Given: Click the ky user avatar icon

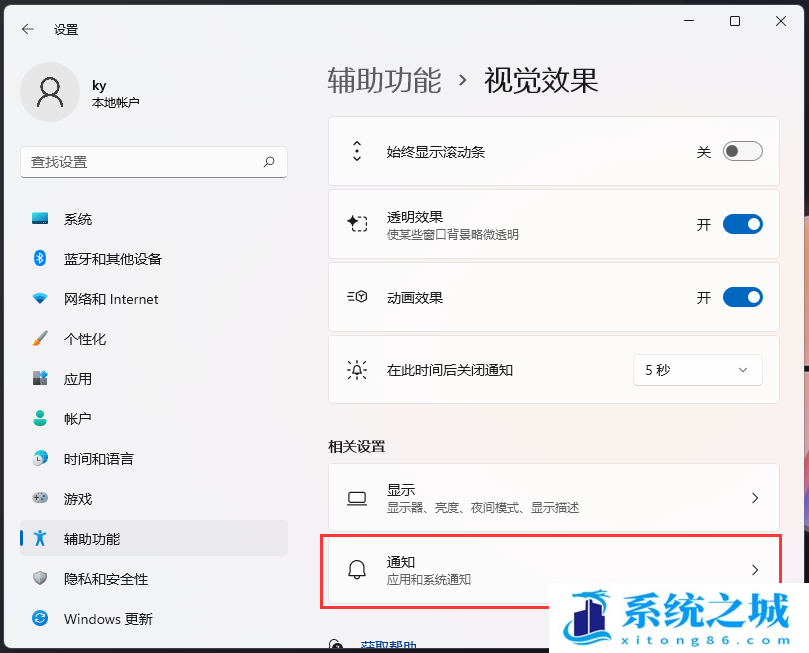Looking at the screenshot, I should click(x=50, y=92).
